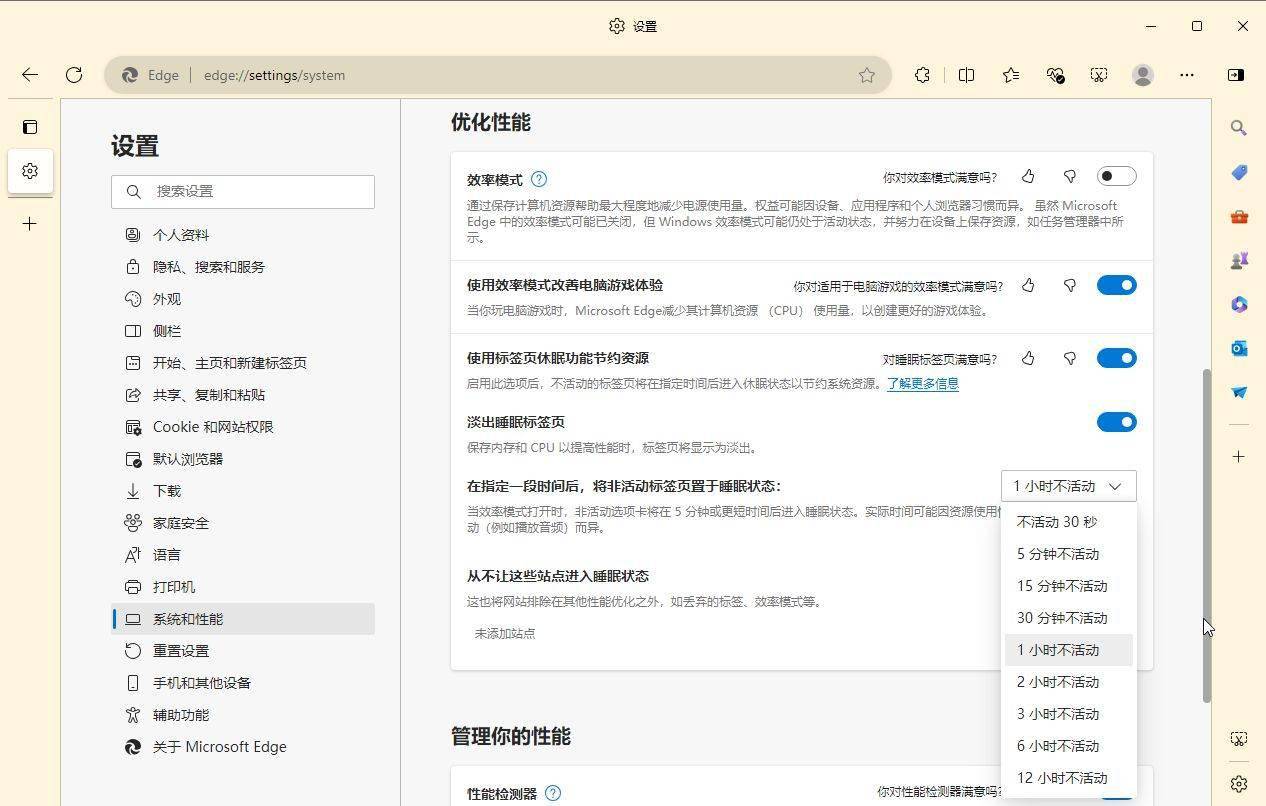Open 隐私、搜索和服务 settings section
This screenshot has height=806, width=1266.
tap(243, 267)
